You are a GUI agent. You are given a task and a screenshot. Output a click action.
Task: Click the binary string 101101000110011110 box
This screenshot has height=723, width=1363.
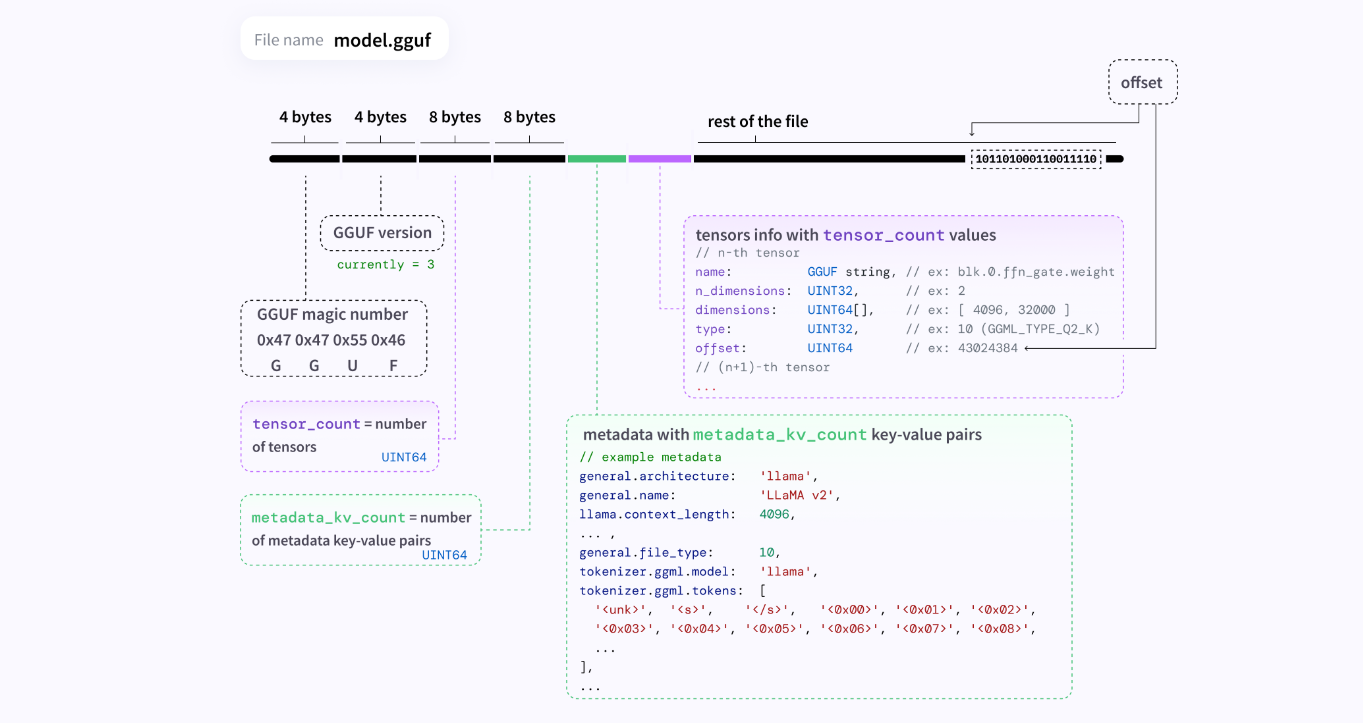(1035, 159)
